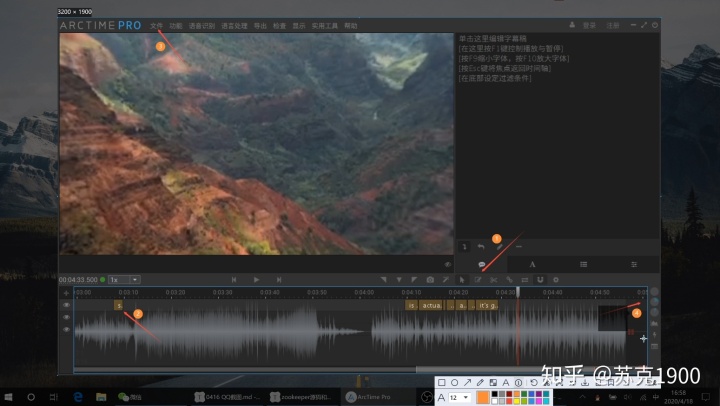Click the subtitle draft text area
Viewport: 720px width, 406px height.
[x=557, y=135]
